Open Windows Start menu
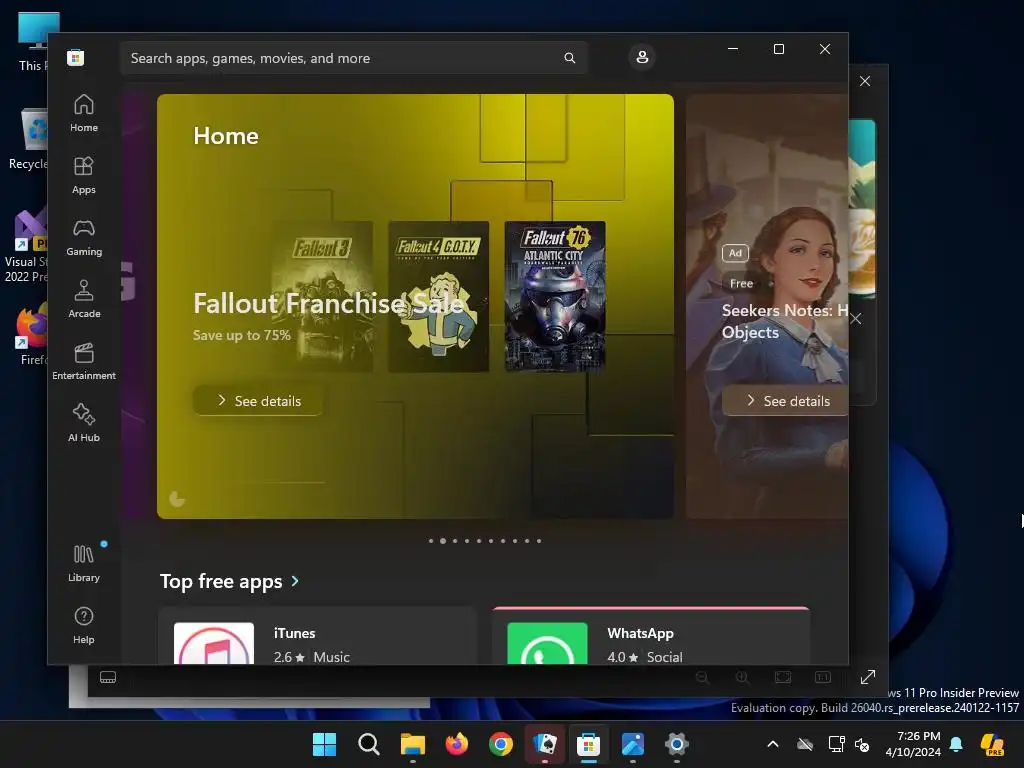This screenshot has width=1024, height=768. pos(325,744)
